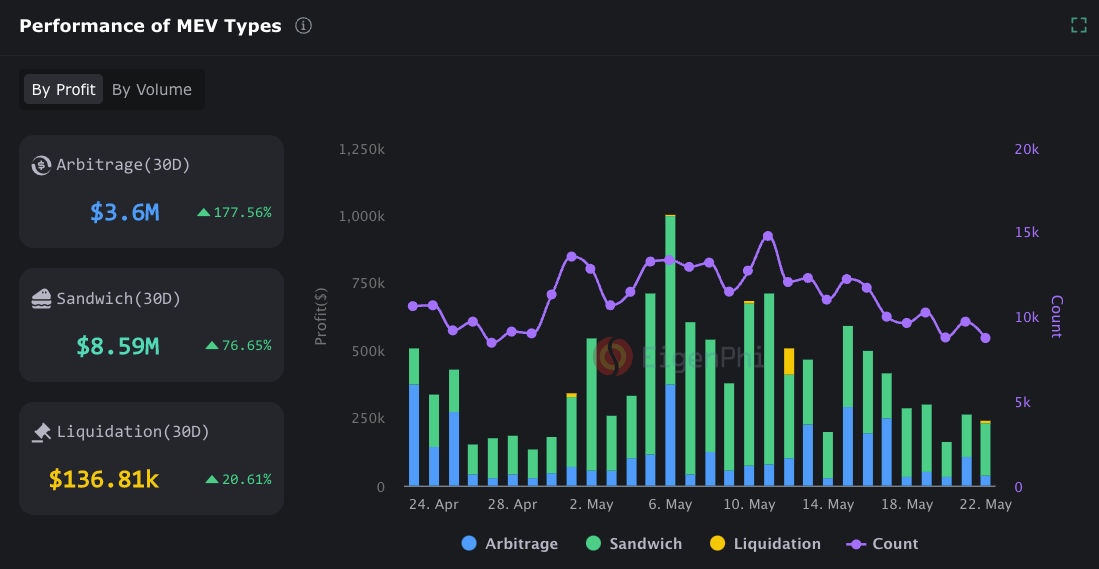Click the green arrow beside 76.65%
This screenshot has width=1099, height=569.
pyautogui.click(x=211, y=345)
